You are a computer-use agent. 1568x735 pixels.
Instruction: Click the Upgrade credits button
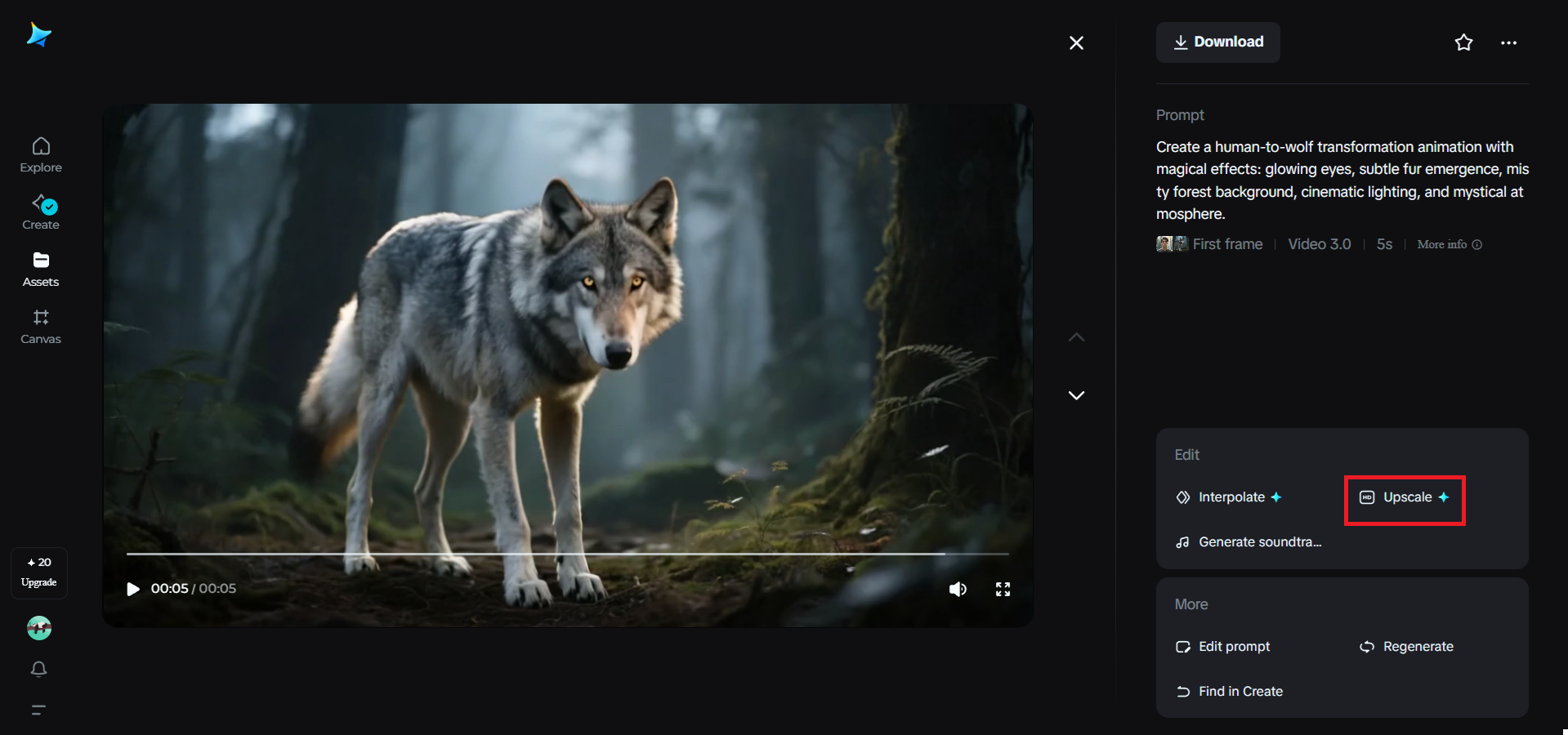39,572
